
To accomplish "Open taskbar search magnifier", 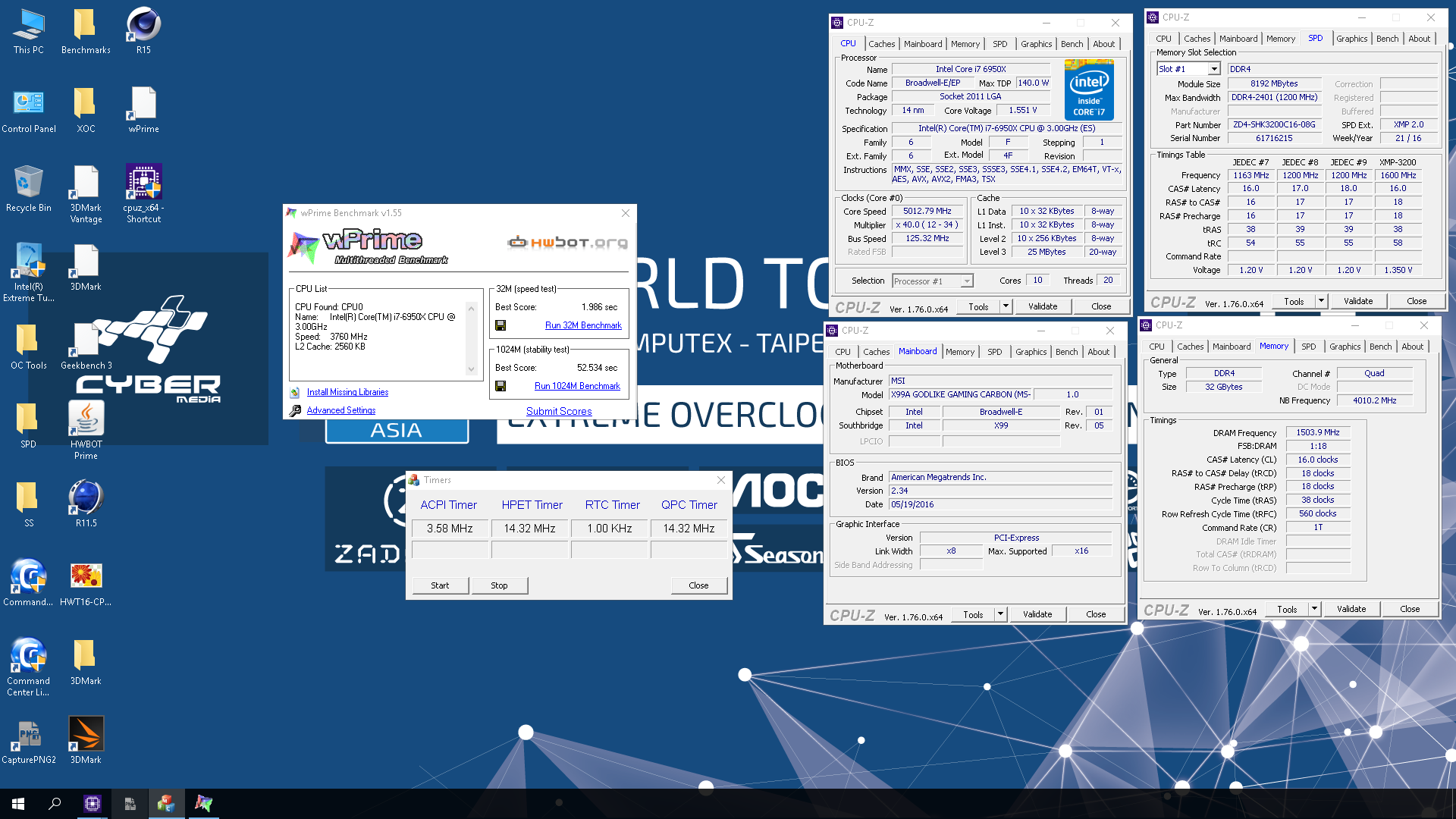I will tap(55, 804).
